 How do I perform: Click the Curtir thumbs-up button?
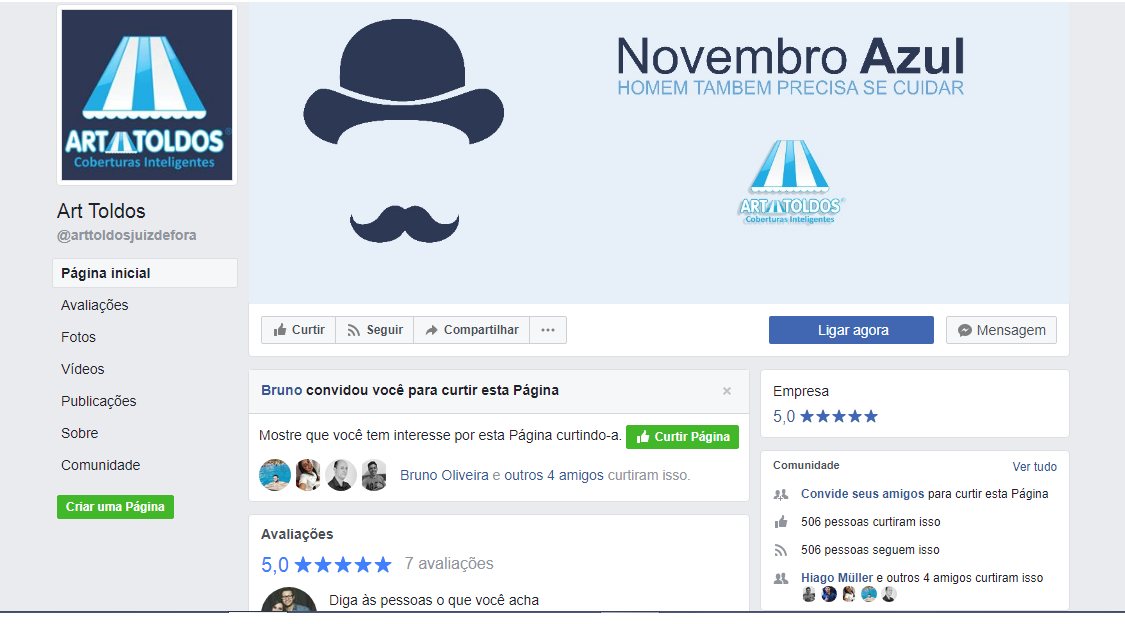(x=298, y=330)
